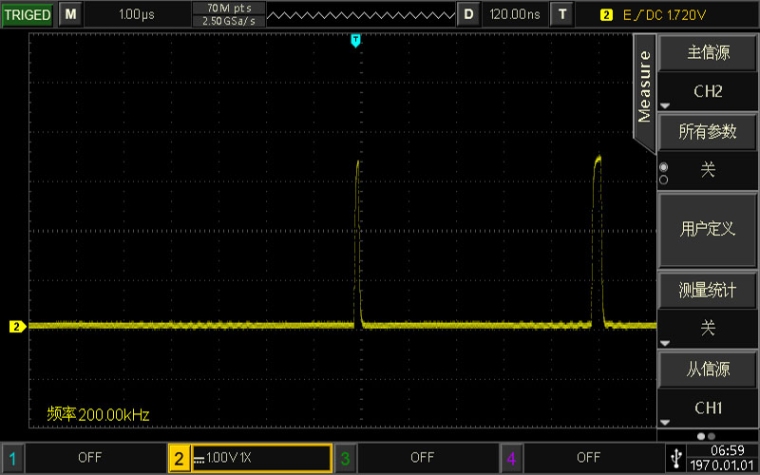The height and width of the screenshot is (475, 760).
Task: Click the T trigger icon in top bar
Action: pyautogui.click(x=563, y=15)
